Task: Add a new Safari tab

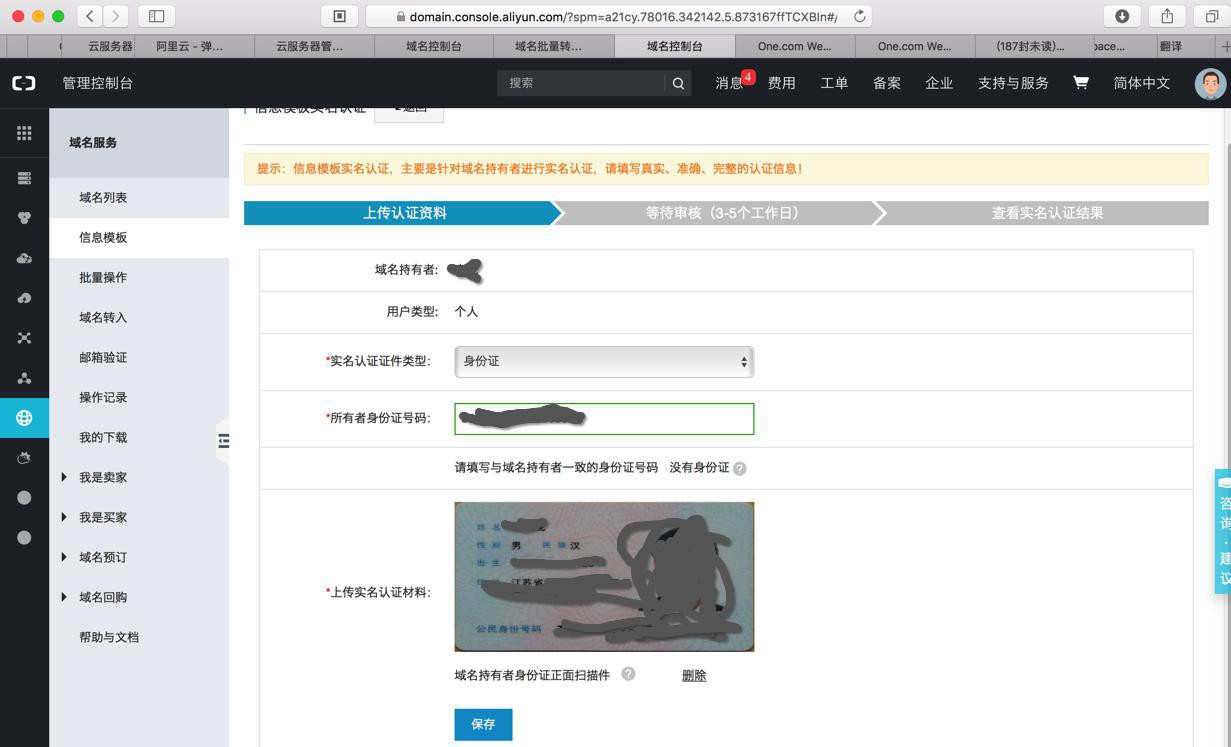Action: tap(1224, 46)
